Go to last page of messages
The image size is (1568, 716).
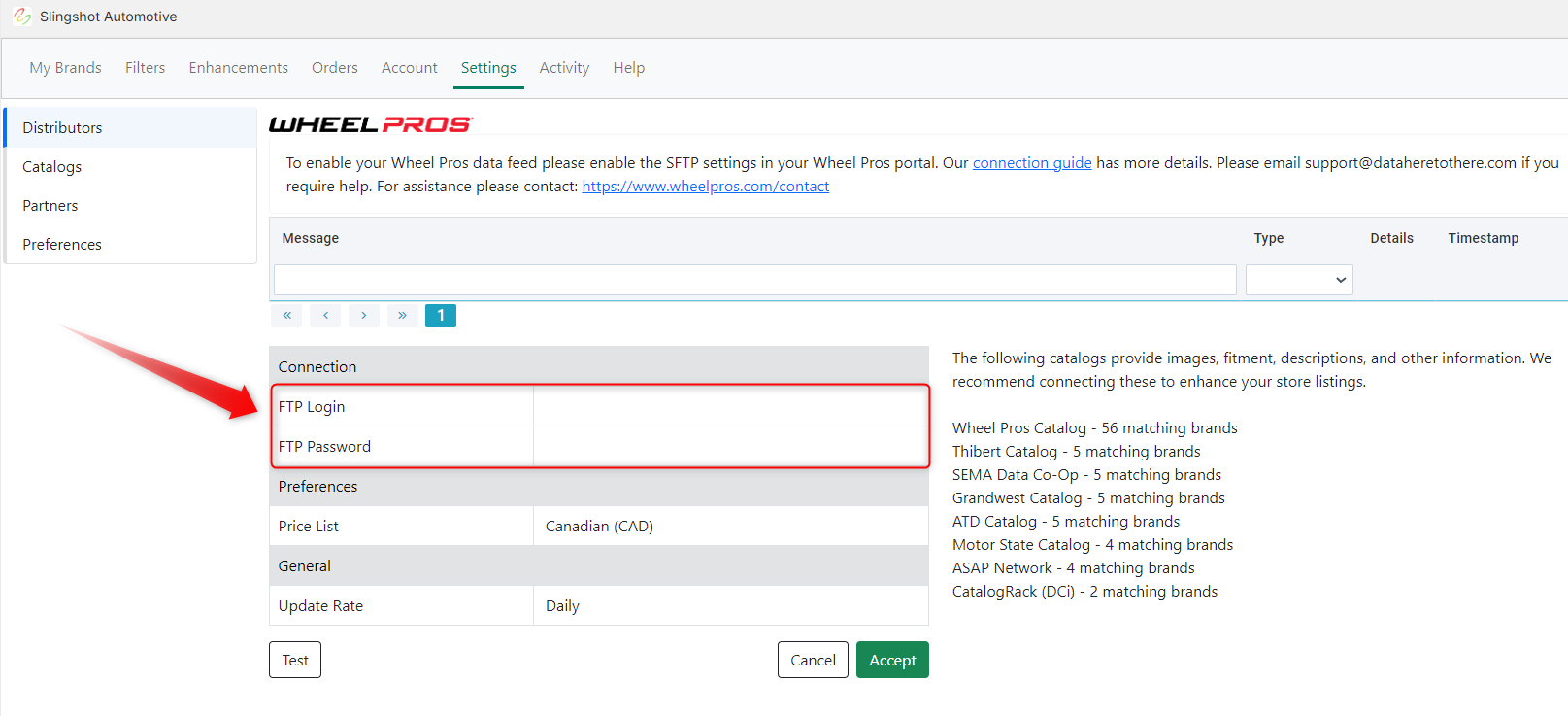402,315
